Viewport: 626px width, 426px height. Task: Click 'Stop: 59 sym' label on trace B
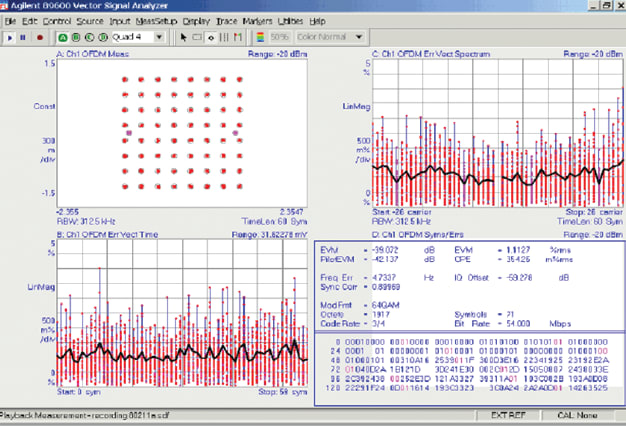click(283, 392)
